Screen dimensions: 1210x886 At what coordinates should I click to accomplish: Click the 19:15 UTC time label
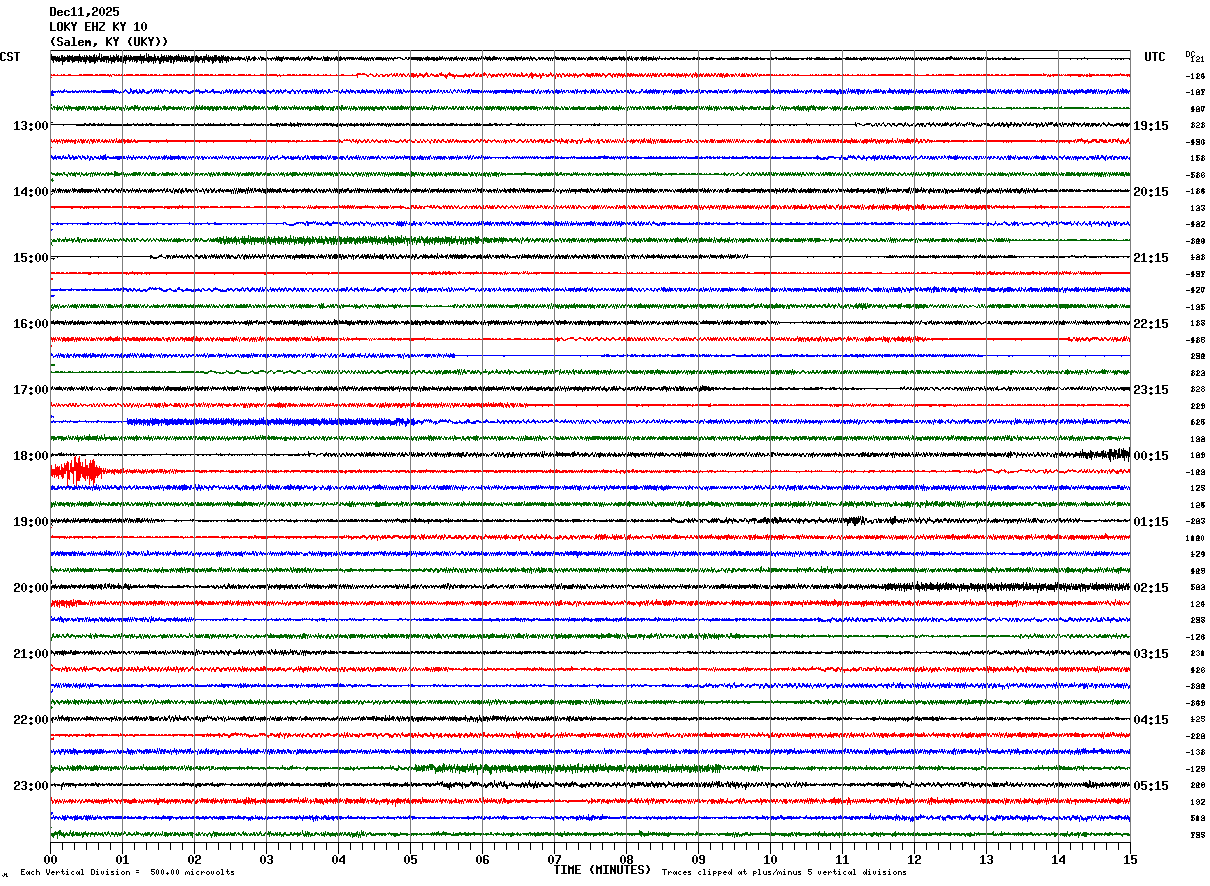click(1151, 126)
